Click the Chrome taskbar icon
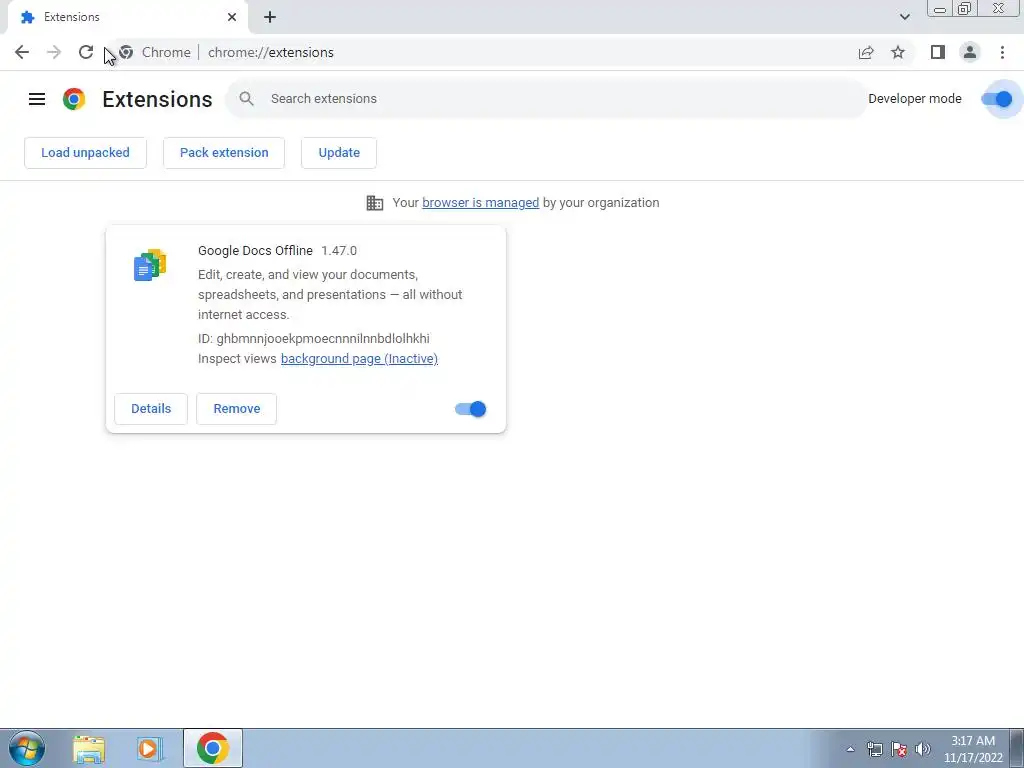Viewport: 1024px width, 768px height. click(x=212, y=748)
